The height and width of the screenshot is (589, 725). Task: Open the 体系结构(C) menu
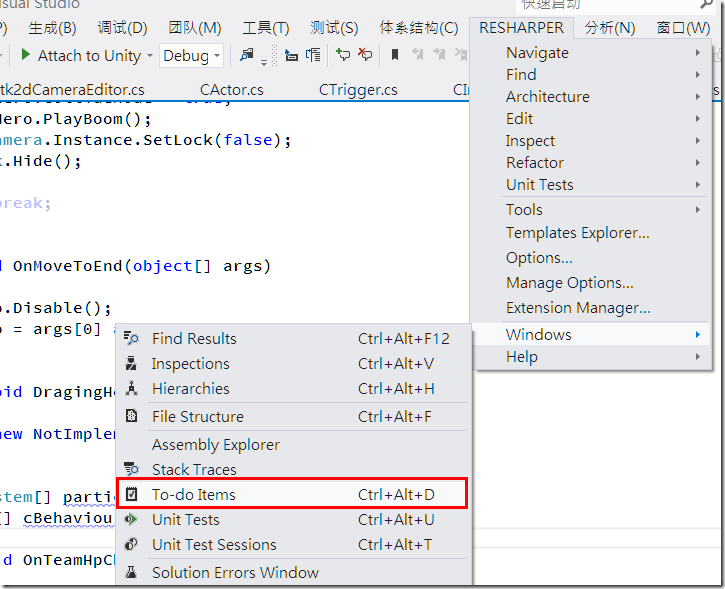(419, 28)
